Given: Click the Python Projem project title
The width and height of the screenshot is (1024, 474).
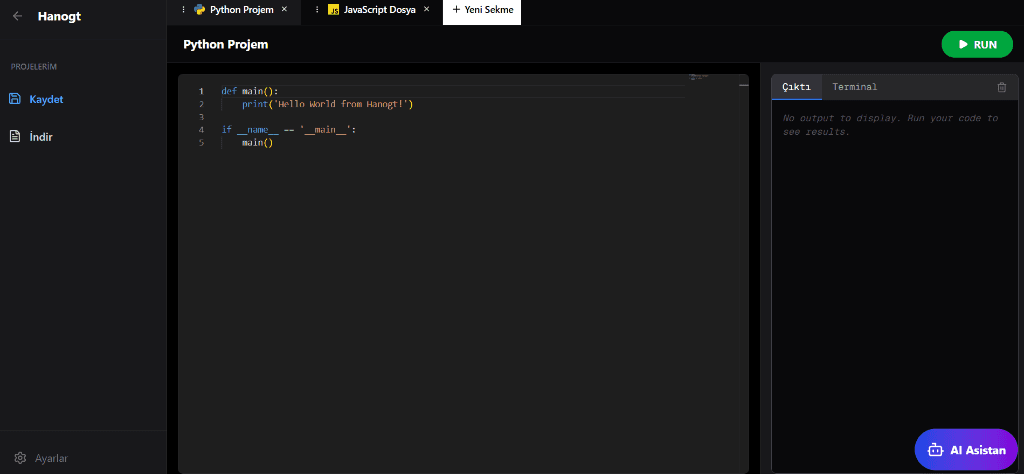Looking at the screenshot, I should pyautogui.click(x=226, y=44).
